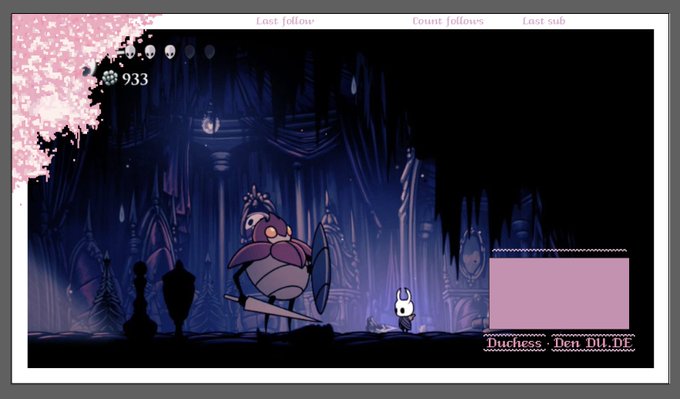The height and width of the screenshot is (399, 680).
Task: Click the "933" Geo counter number
Action: [135, 79]
